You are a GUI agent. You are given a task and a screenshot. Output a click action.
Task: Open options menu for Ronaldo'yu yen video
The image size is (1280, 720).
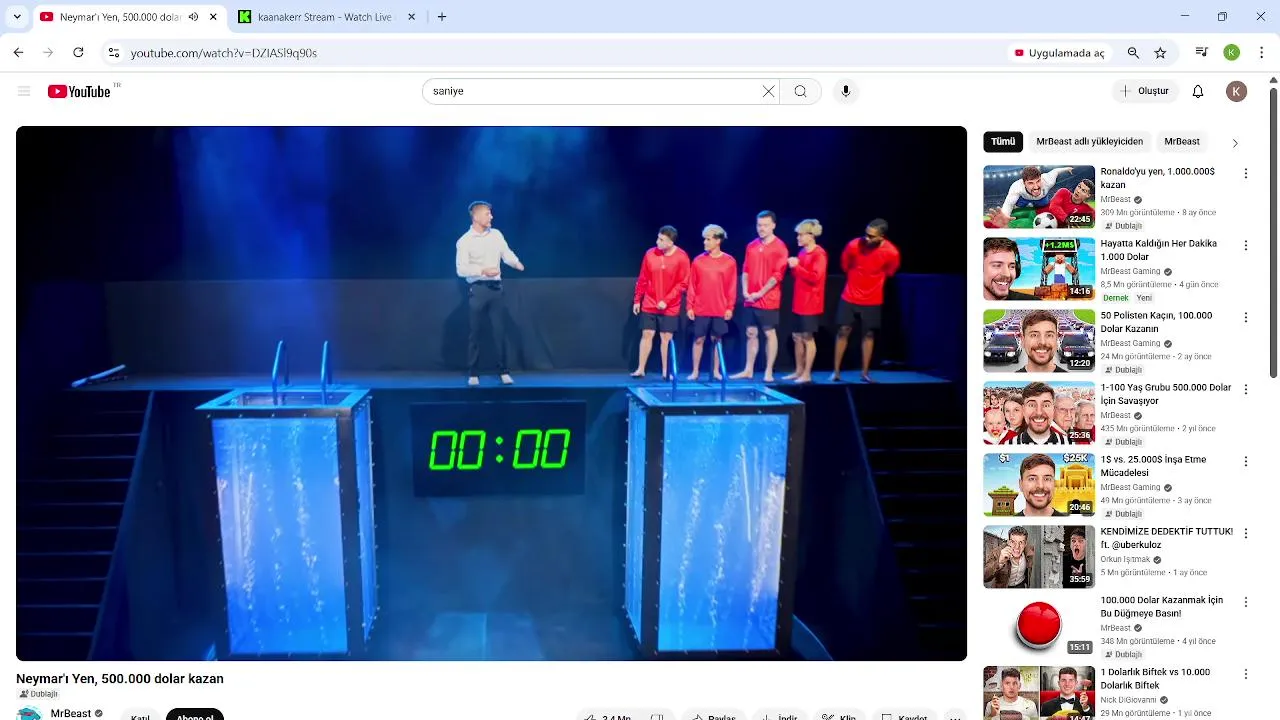[x=1246, y=173]
